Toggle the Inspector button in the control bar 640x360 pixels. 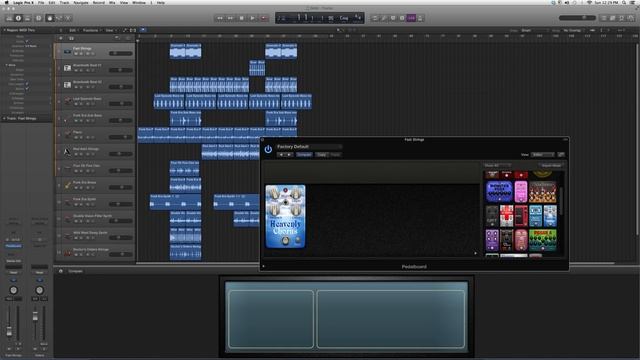pos(18,18)
